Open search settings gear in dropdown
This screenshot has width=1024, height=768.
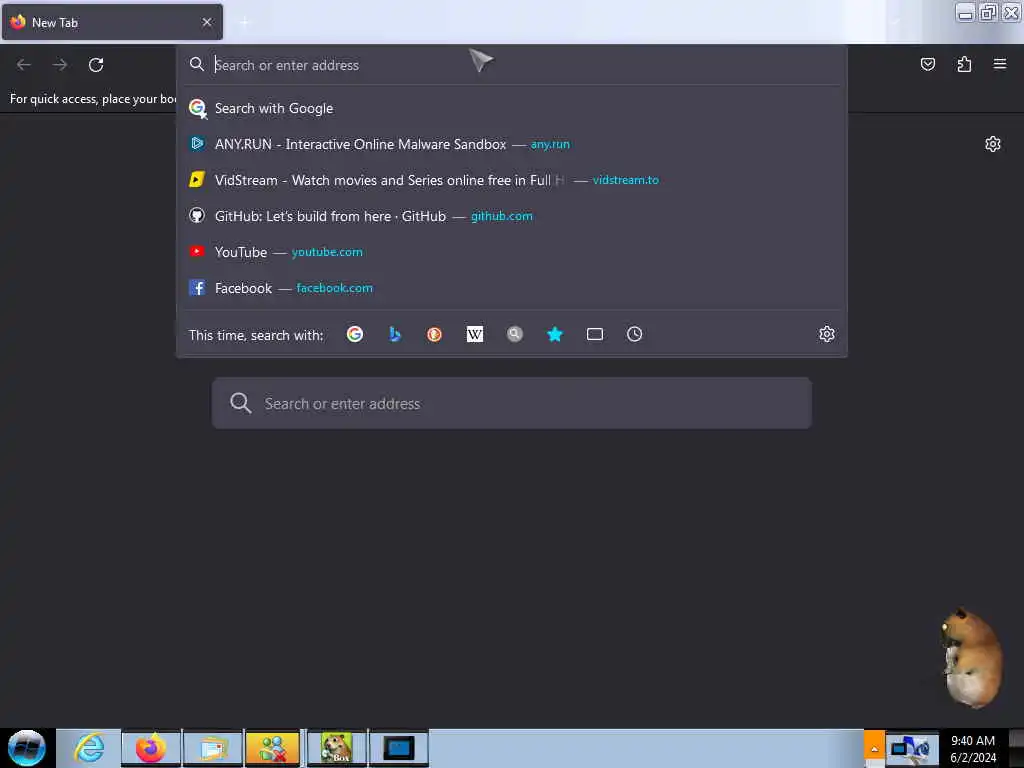point(827,334)
